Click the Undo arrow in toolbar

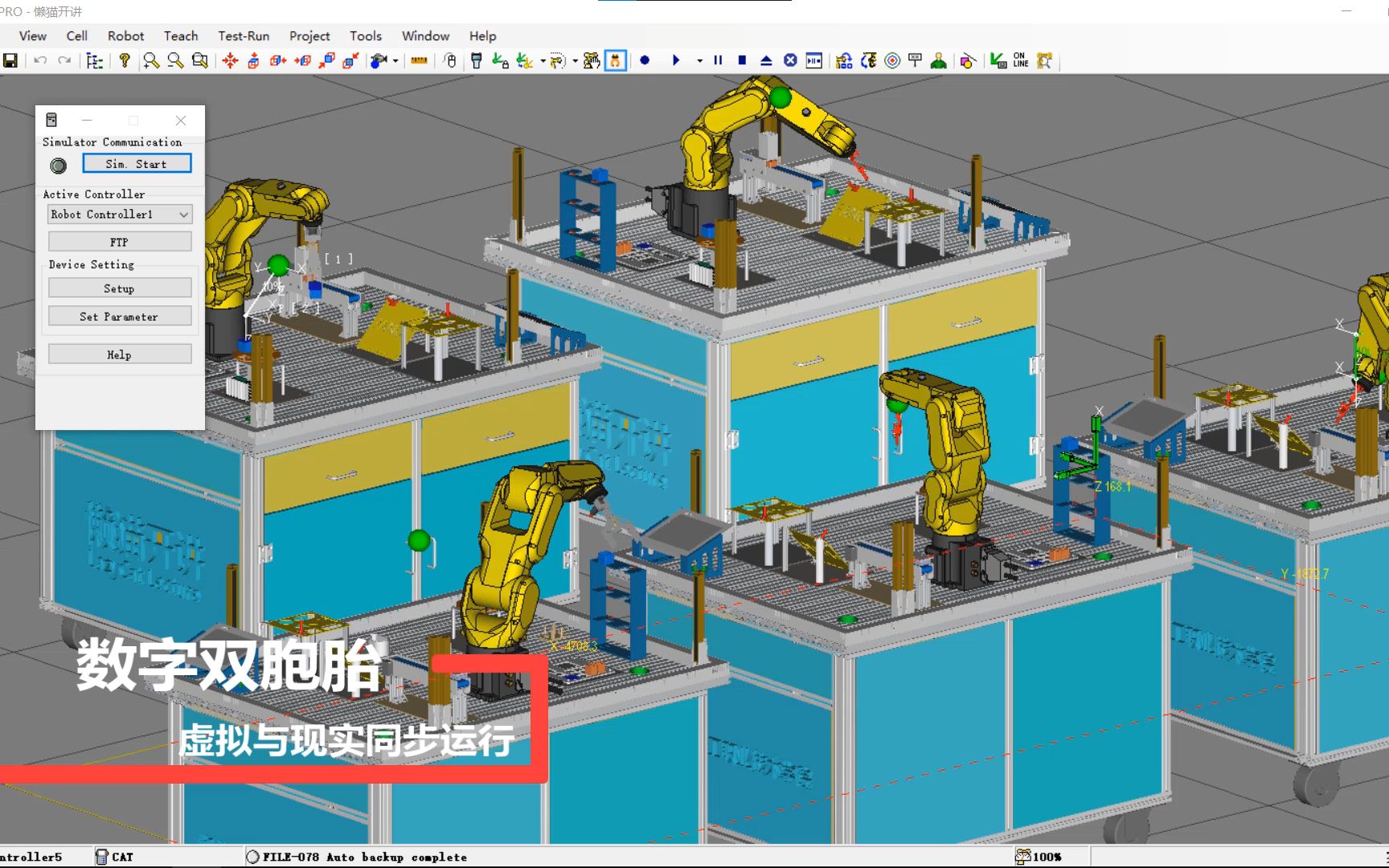pyautogui.click(x=40, y=61)
